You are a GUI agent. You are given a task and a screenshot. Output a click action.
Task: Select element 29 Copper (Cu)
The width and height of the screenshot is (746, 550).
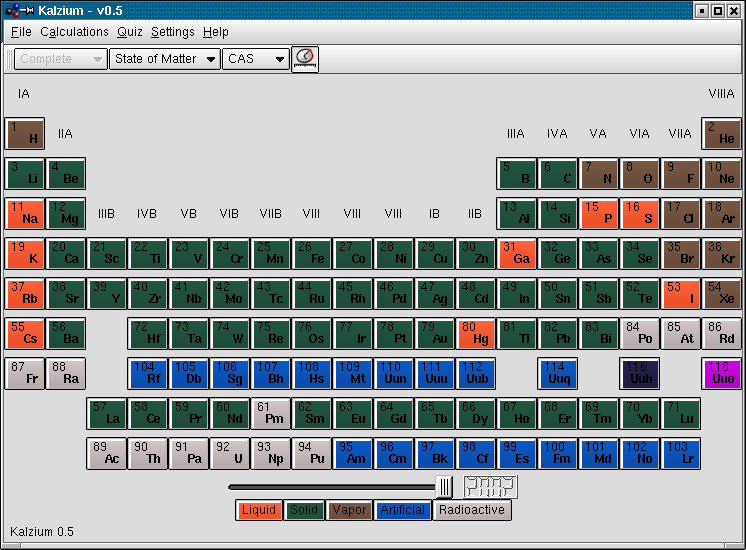click(434, 253)
